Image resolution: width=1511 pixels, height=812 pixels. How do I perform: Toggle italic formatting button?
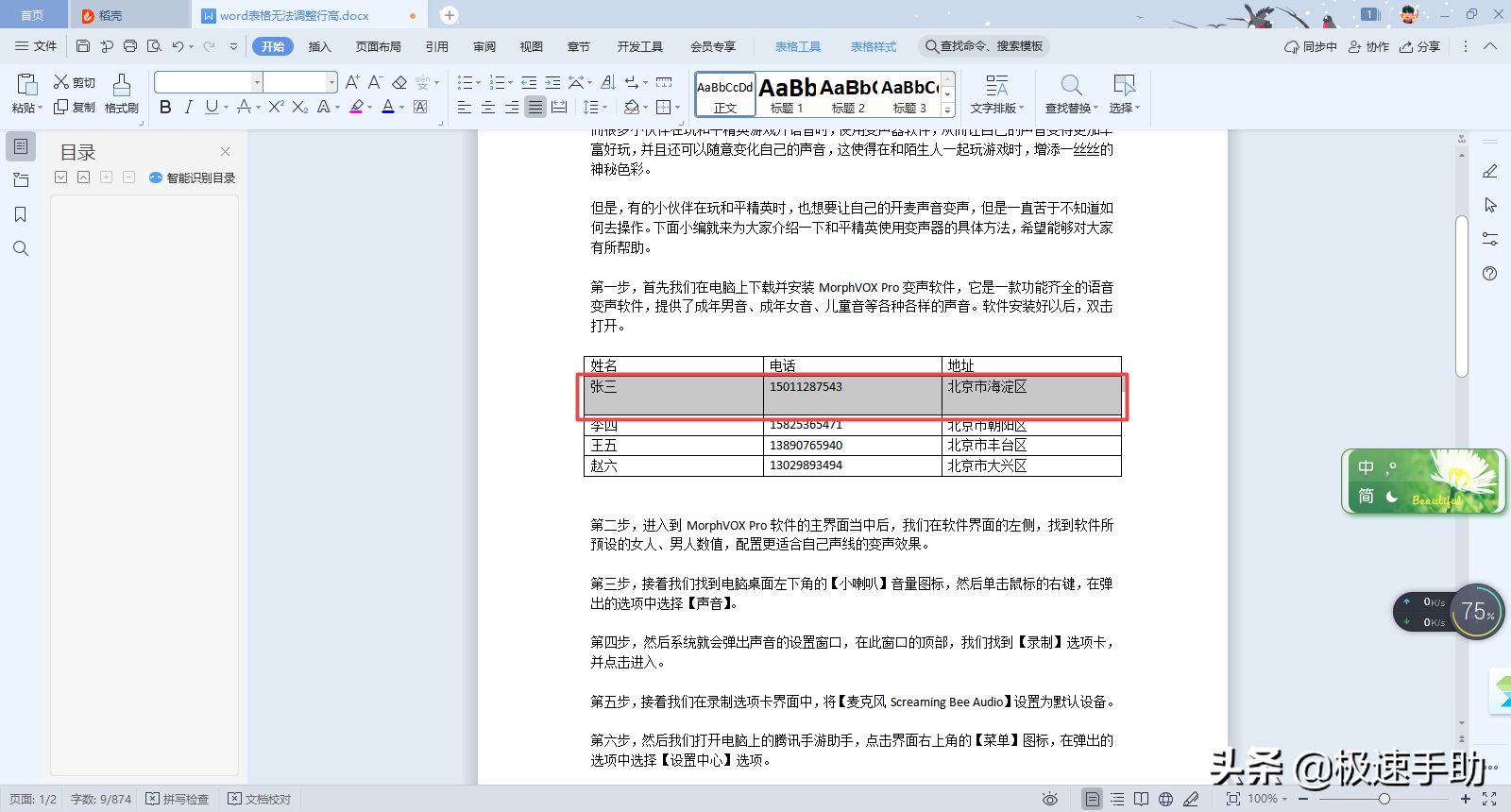tap(189, 108)
